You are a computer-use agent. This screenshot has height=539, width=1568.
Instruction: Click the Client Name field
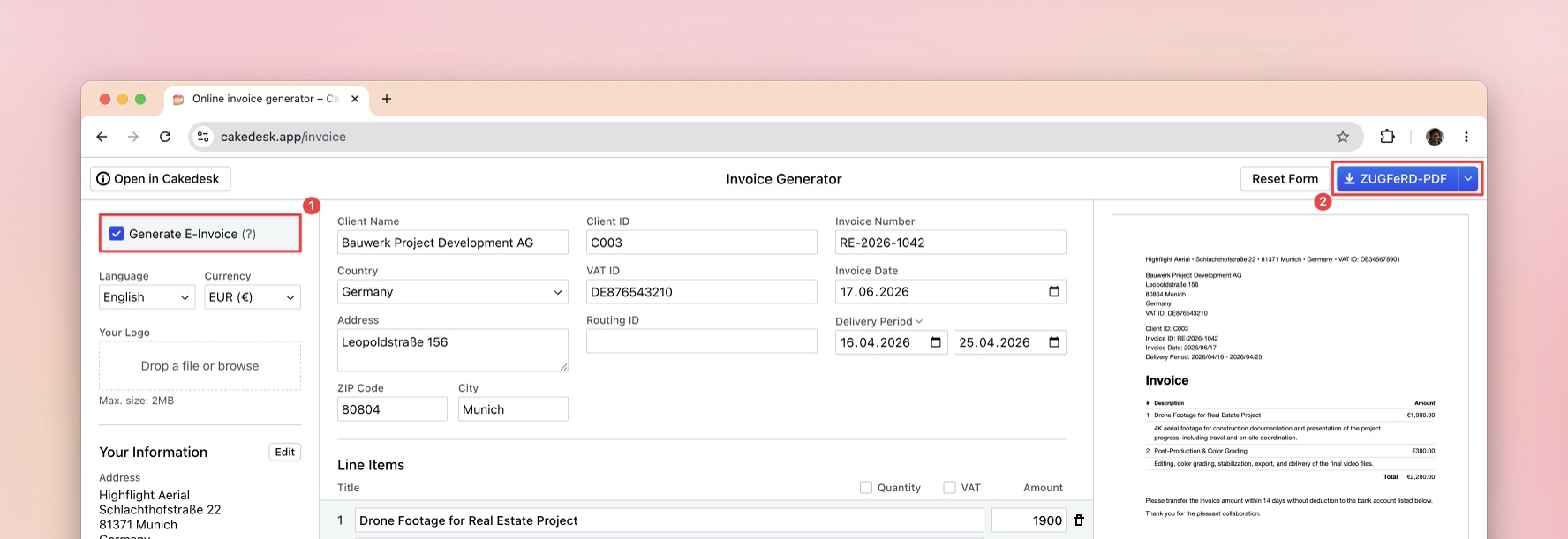(453, 243)
